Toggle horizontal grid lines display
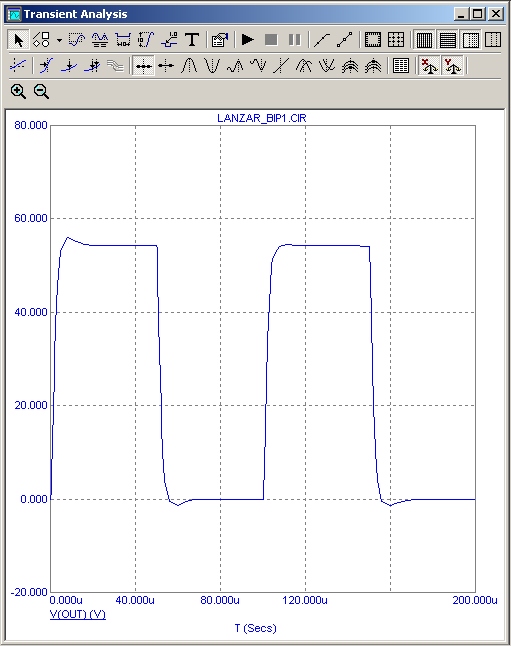Screen dimensions: 511x646 (448, 40)
